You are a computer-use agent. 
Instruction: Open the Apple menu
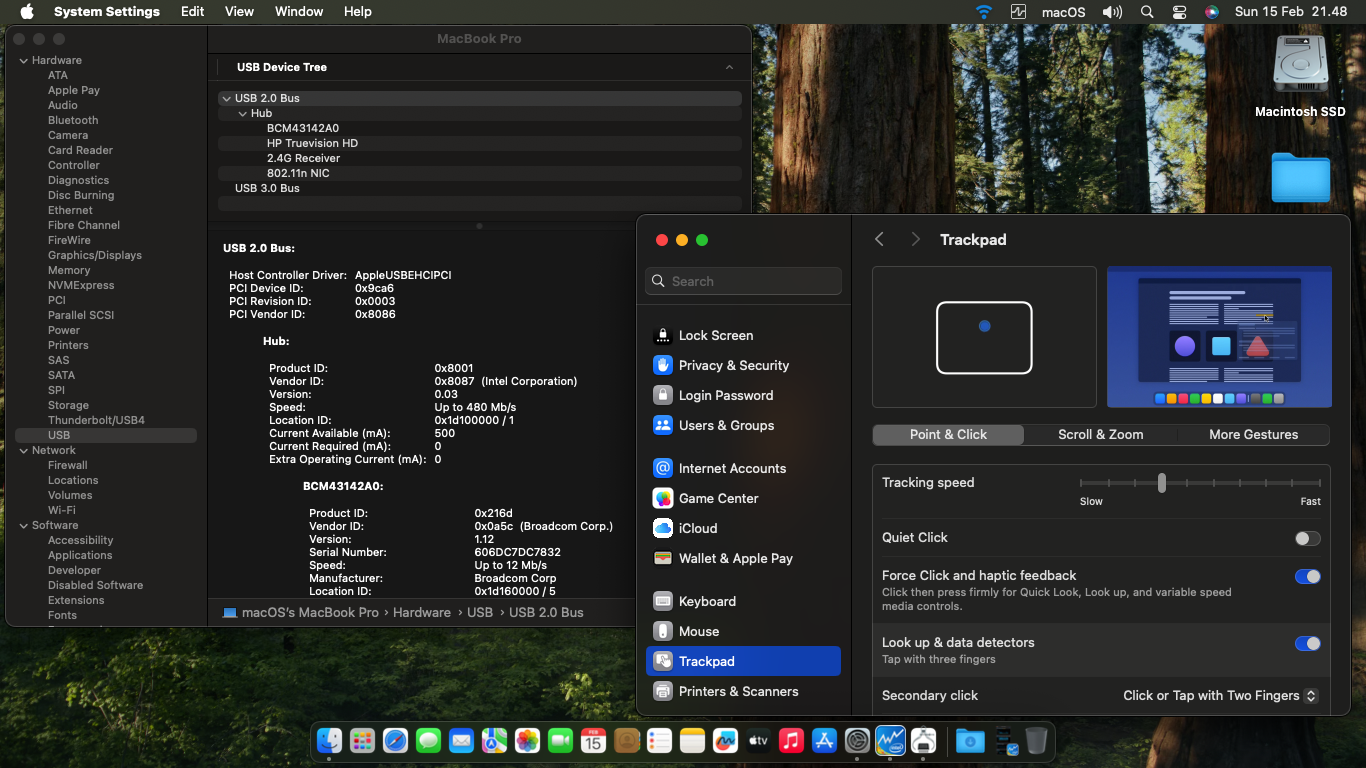click(x=27, y=12)
